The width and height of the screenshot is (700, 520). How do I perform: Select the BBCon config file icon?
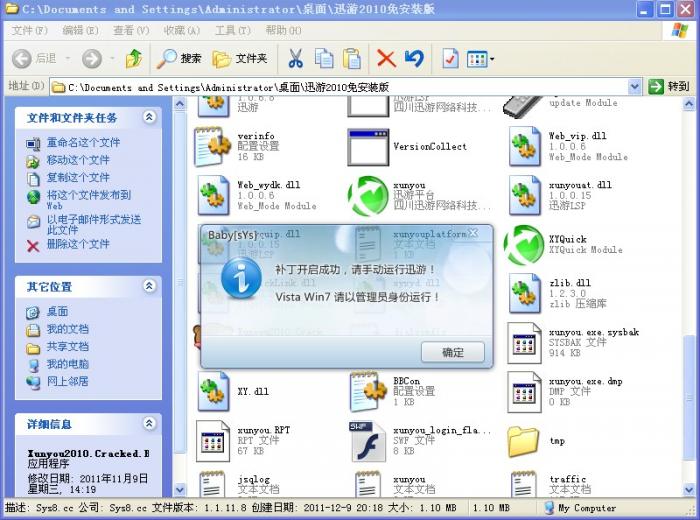pyautogui.click(x=368, y=392)
